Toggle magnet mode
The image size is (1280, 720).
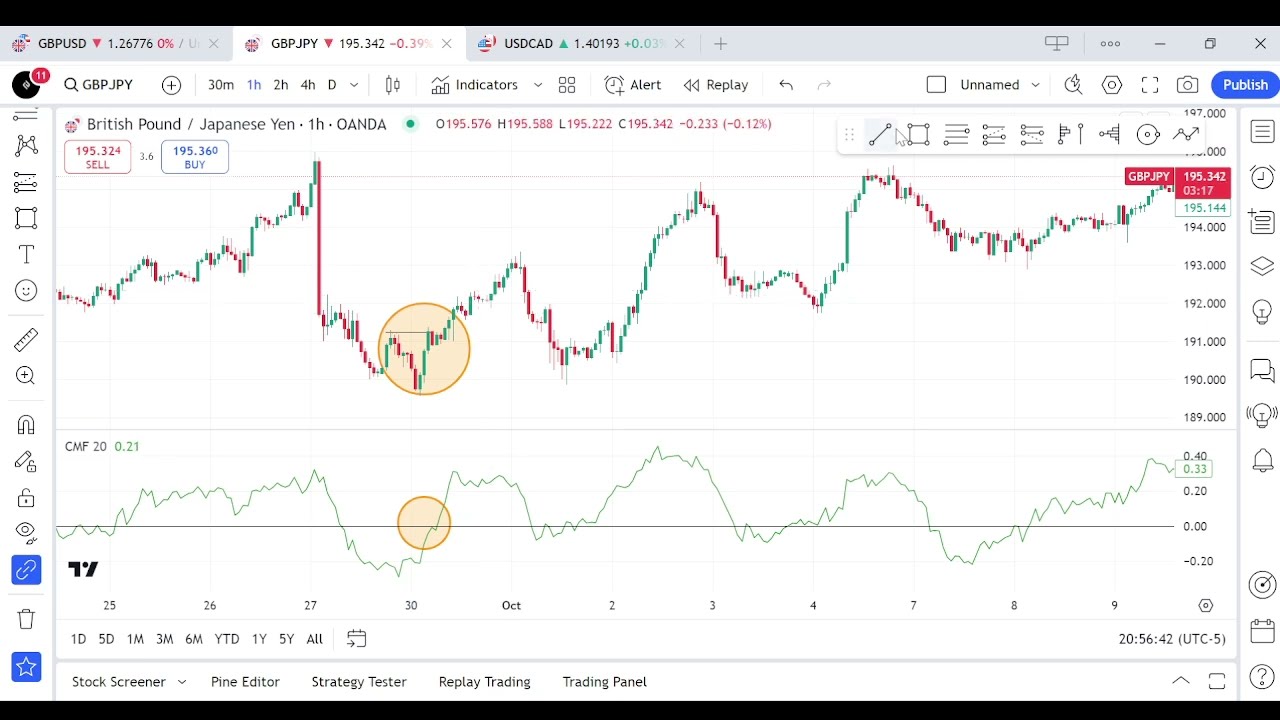pos(26,425)
